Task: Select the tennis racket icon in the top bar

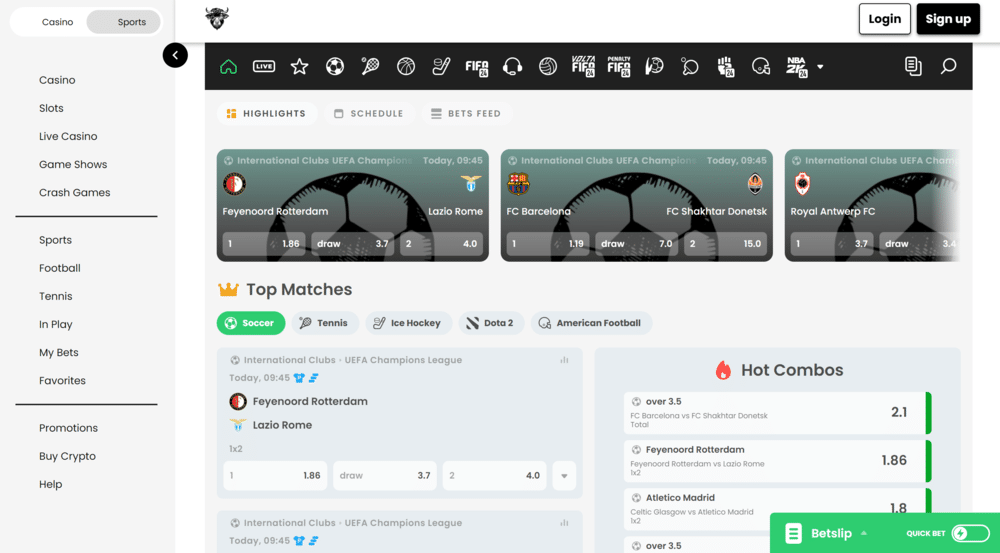Action: 370,66
